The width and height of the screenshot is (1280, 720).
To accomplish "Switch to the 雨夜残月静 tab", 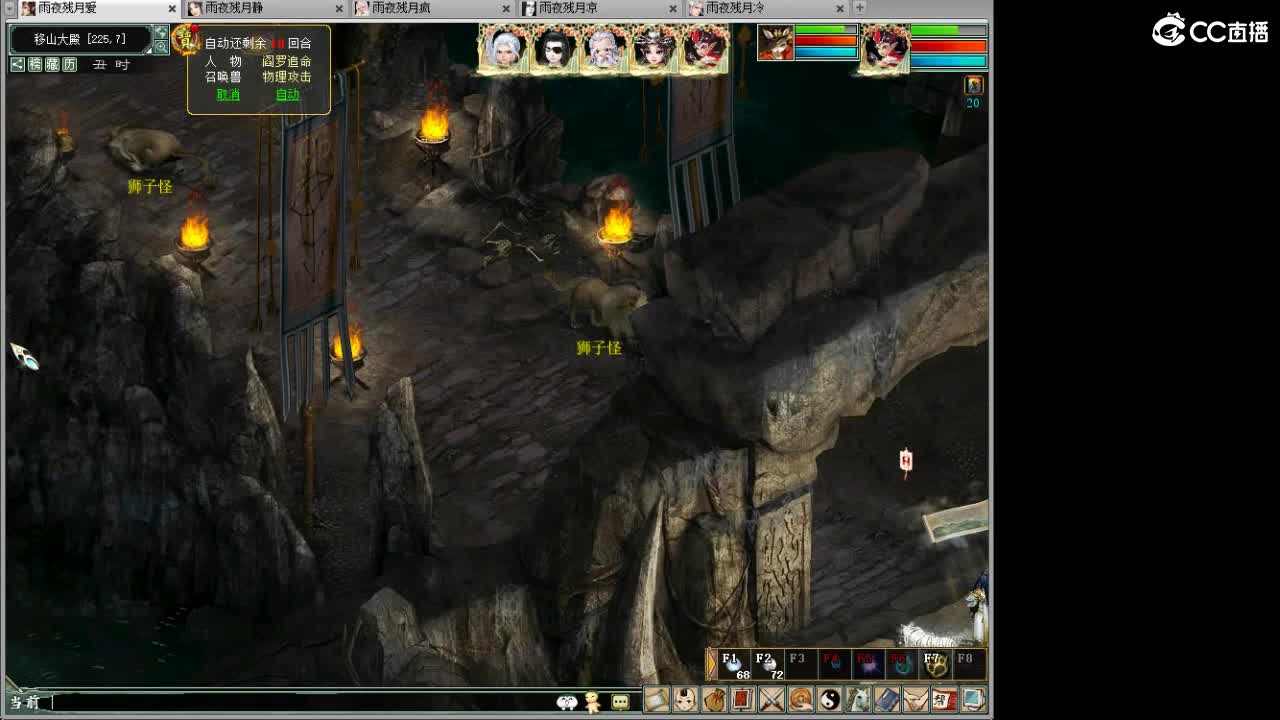I will (263, 8).
